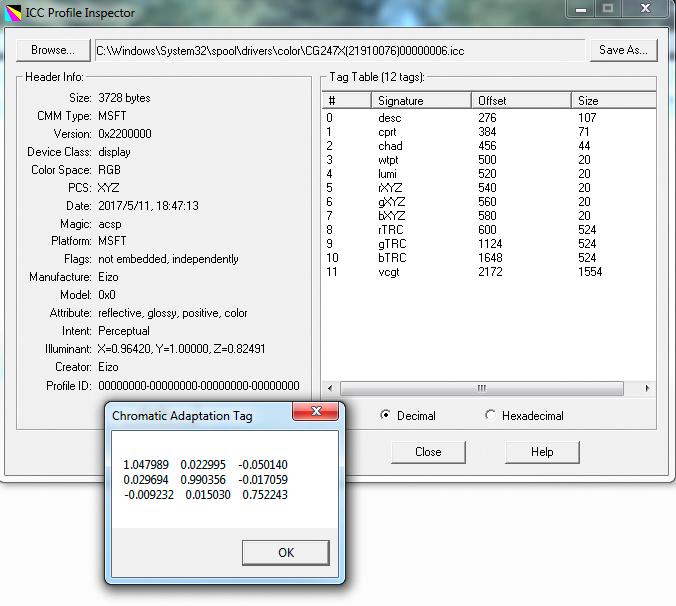The image size is (676, 606).
Task: Sort tag table by Signature column header
Action: (x=421, y=100)
